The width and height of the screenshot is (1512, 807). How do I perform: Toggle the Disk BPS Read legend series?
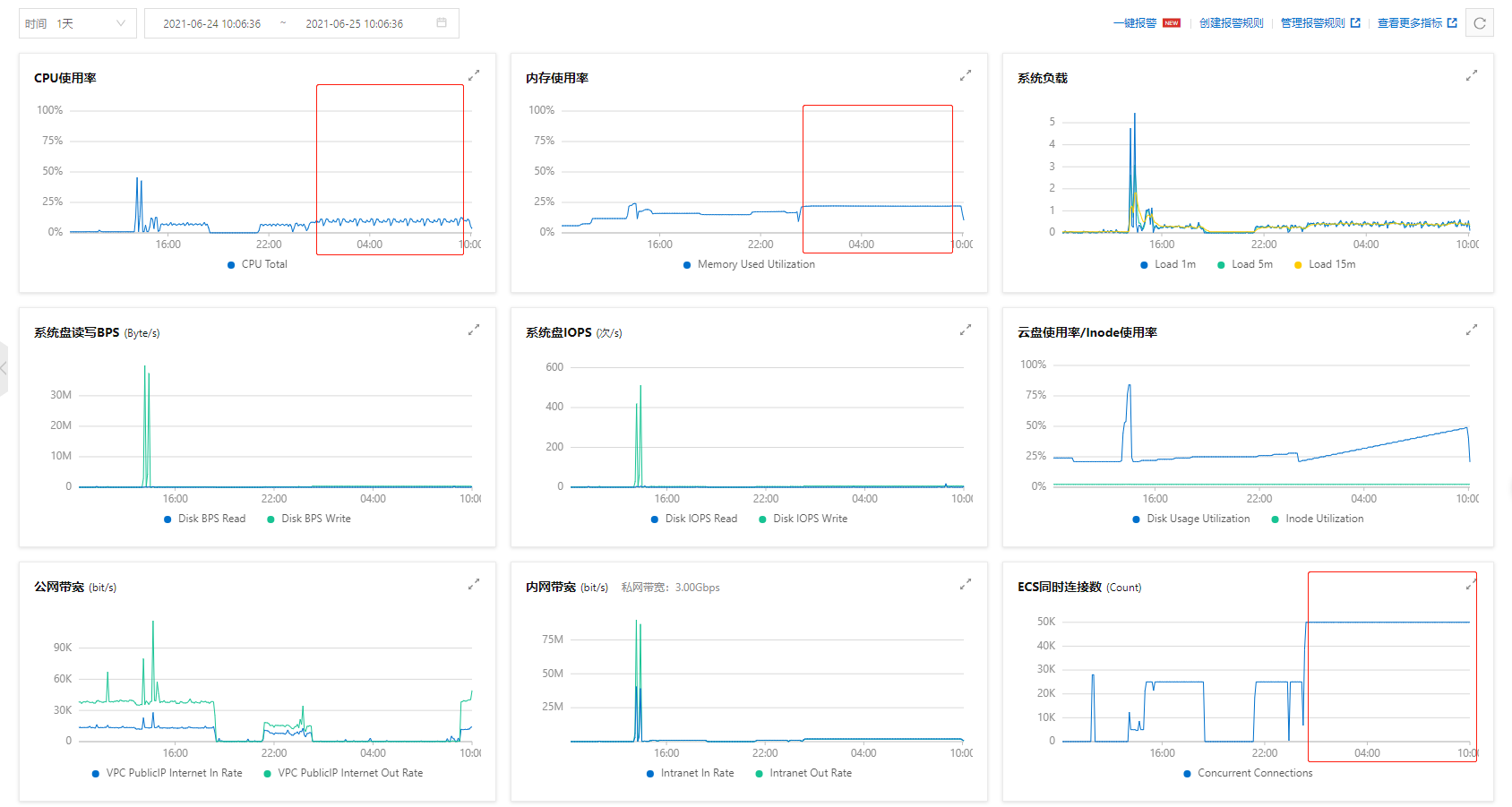(x=204, y=519)
